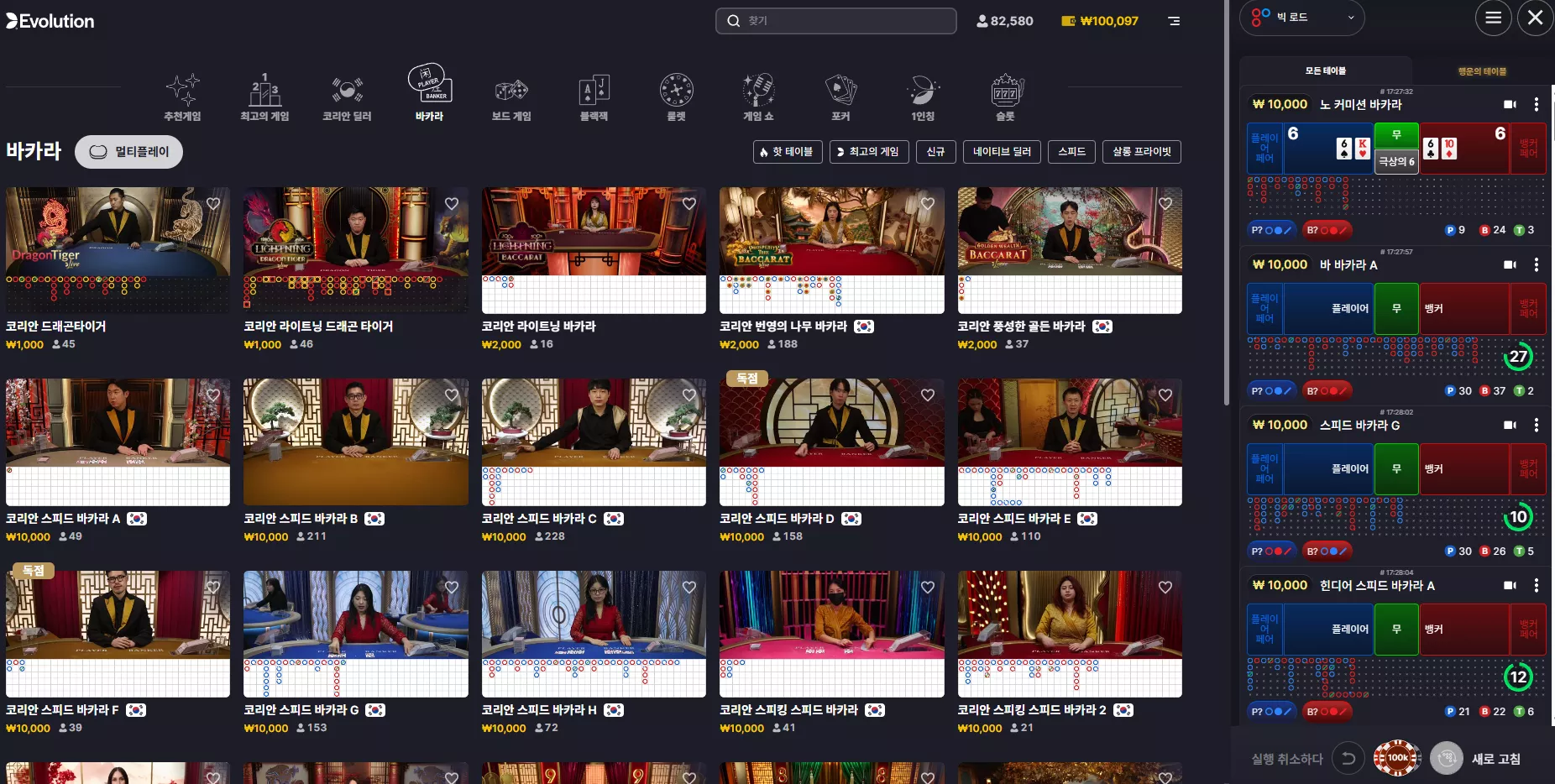Viewport: 1555px width, 784px height.
Task: Open the 포커 cards icon
Action: (840, 90)
